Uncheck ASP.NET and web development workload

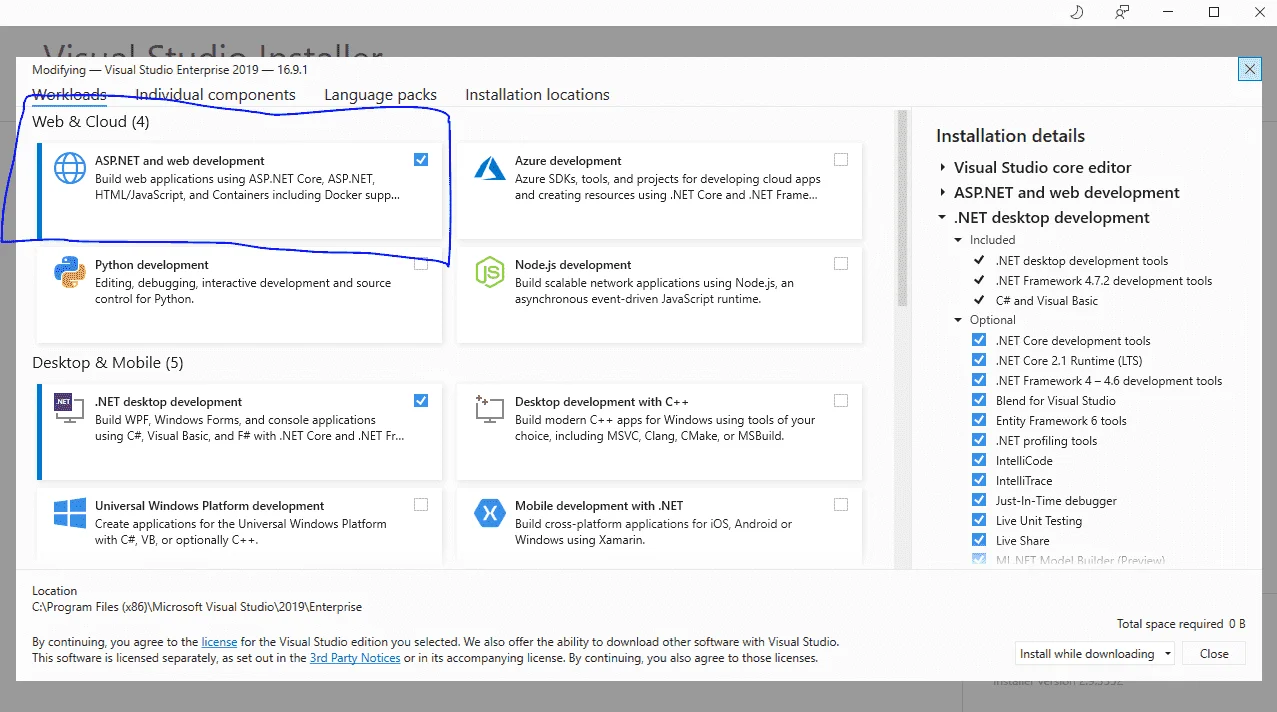[x=421, y=159]
